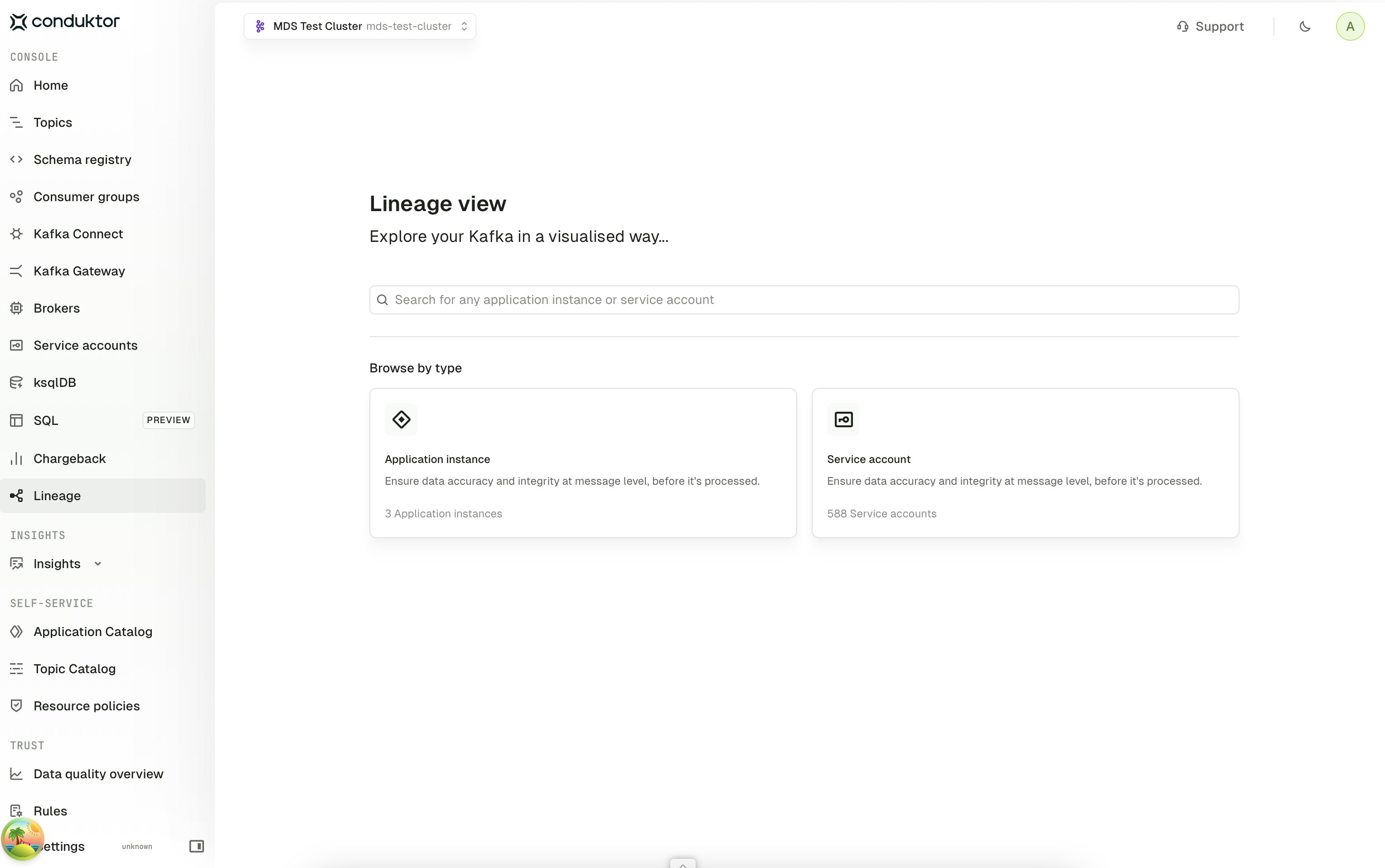Click the cluster logo in selector
Screen dimensions: 1385x868
pos(260,26)
